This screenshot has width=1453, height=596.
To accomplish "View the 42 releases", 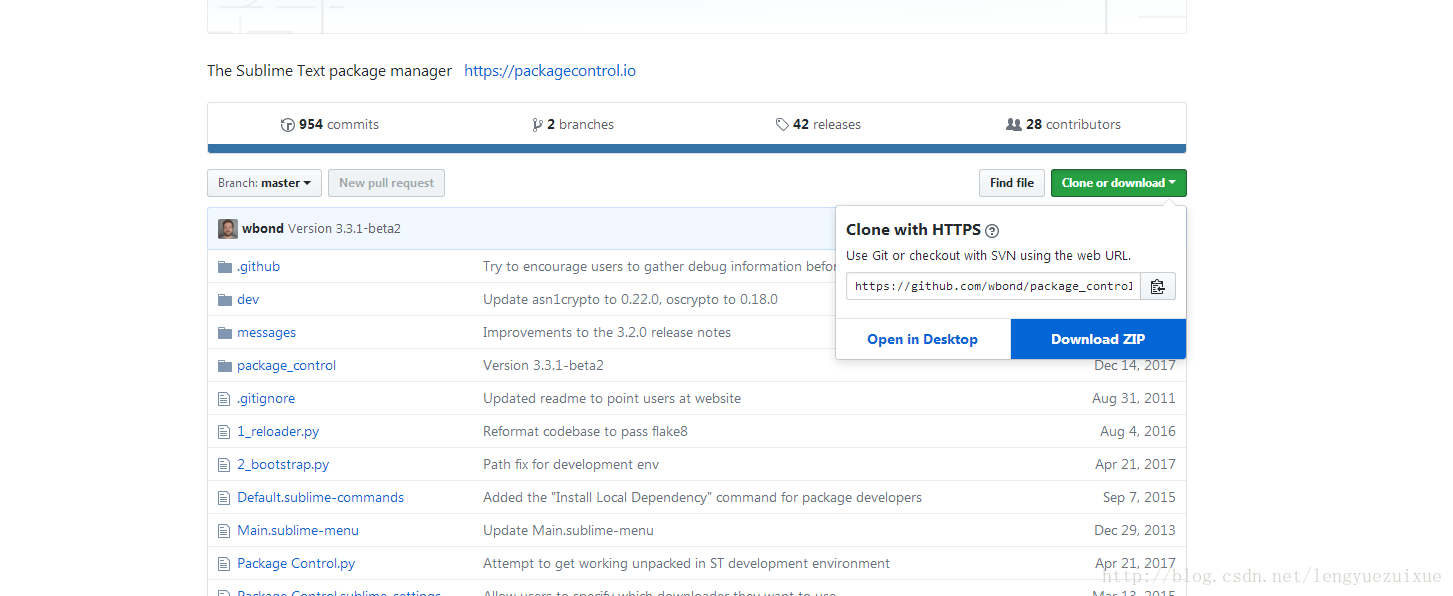I will coord(818,125).
